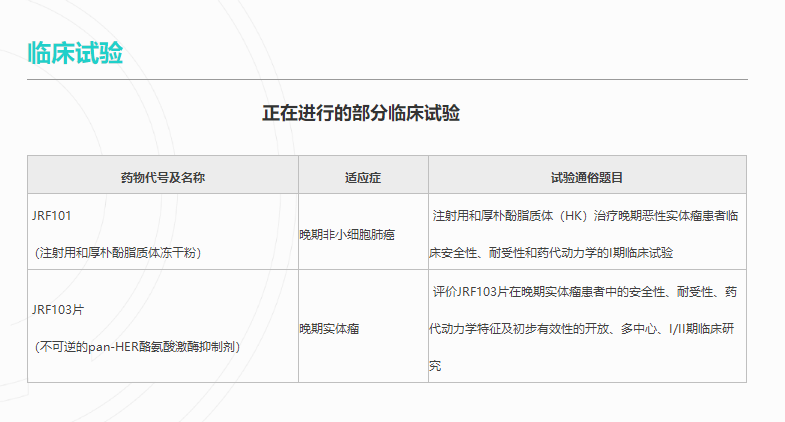The width and height of the screenshot is (785, 422).
Task: Click the line 床安全性、耐受性和药代动力学的I期临床试验
Action: [x=551, y=253]
